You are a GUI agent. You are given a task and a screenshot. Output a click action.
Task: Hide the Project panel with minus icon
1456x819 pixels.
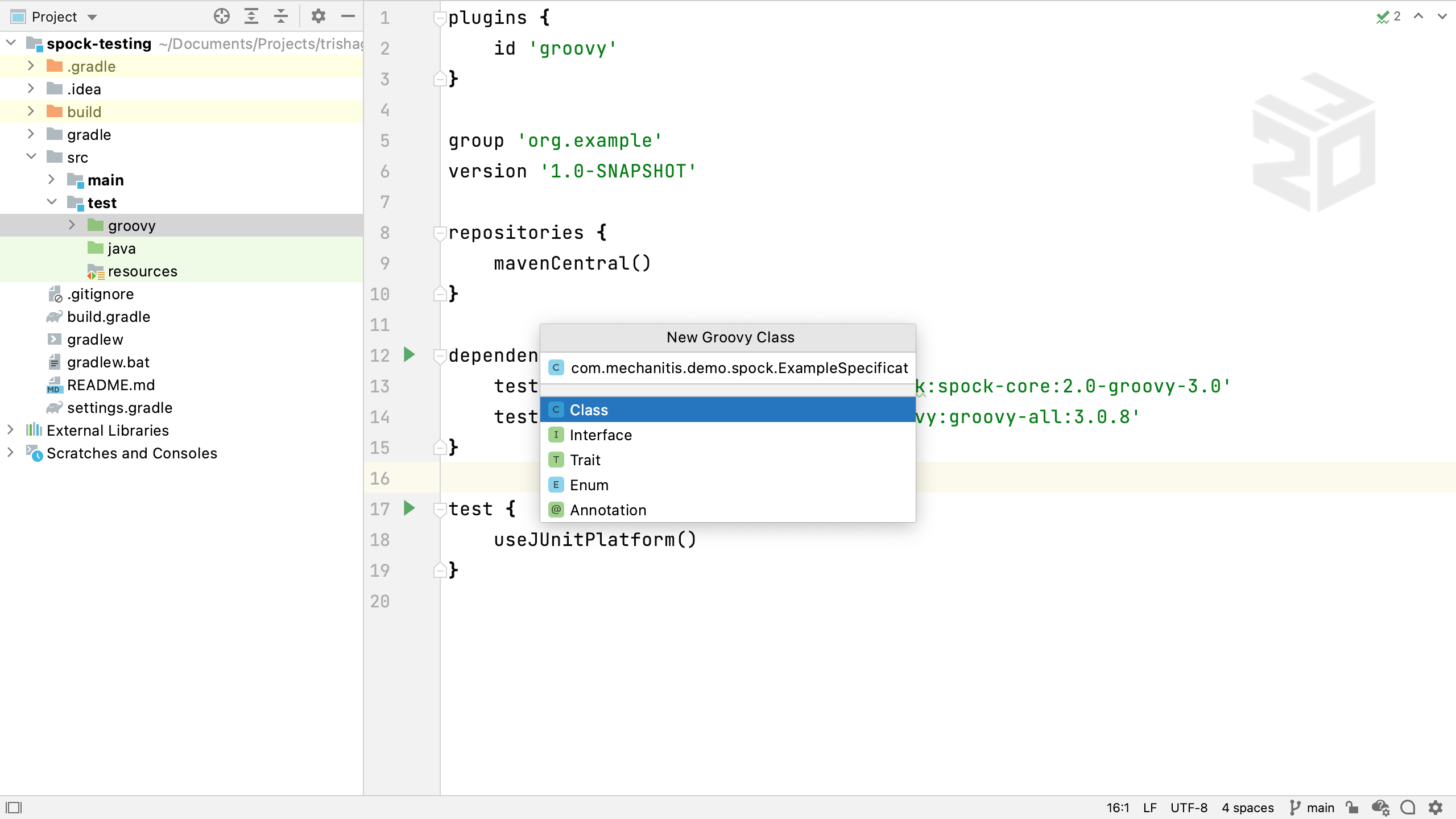tap(348, 16)
